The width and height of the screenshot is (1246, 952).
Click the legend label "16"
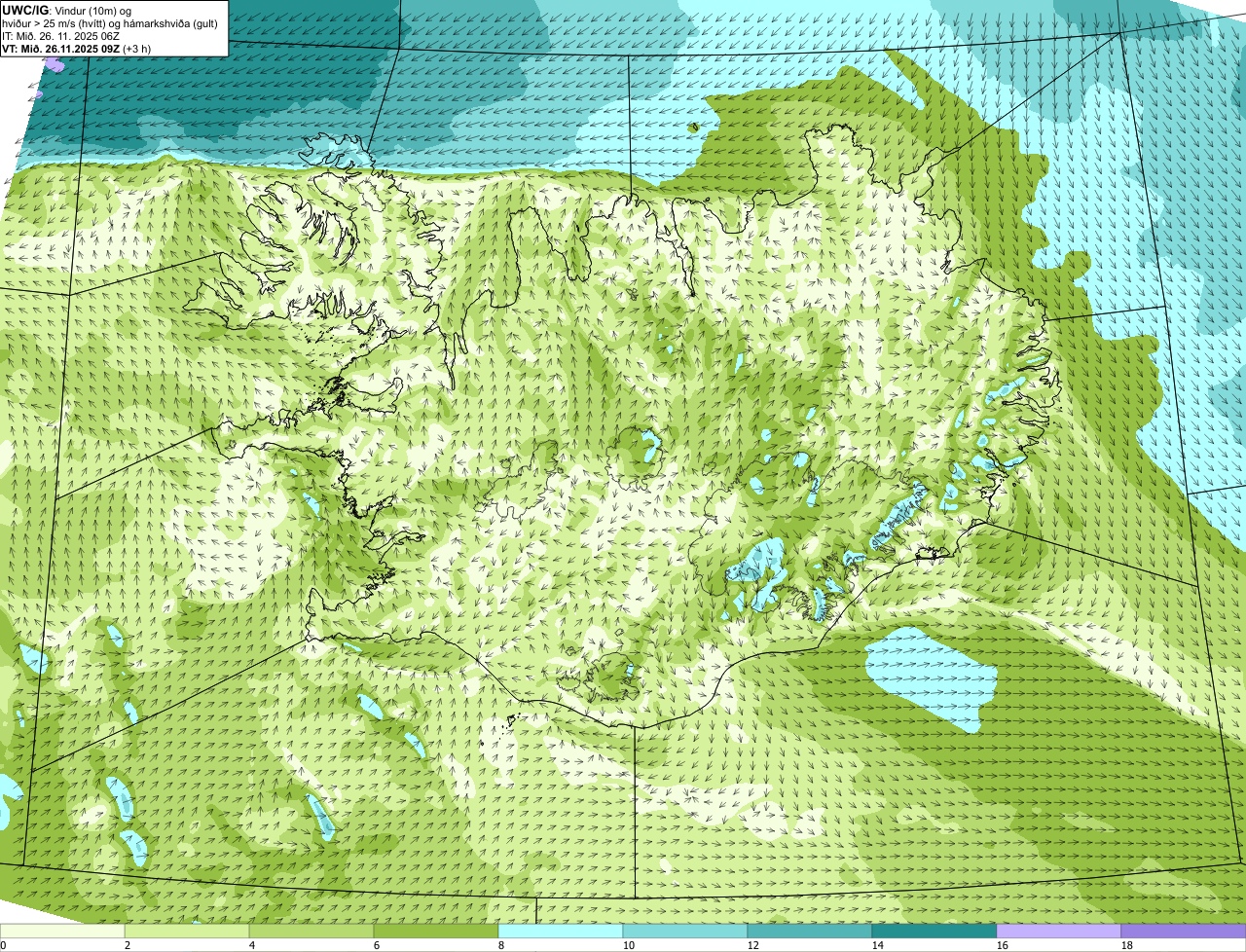pyautogui.click(x=1003, y=945)
